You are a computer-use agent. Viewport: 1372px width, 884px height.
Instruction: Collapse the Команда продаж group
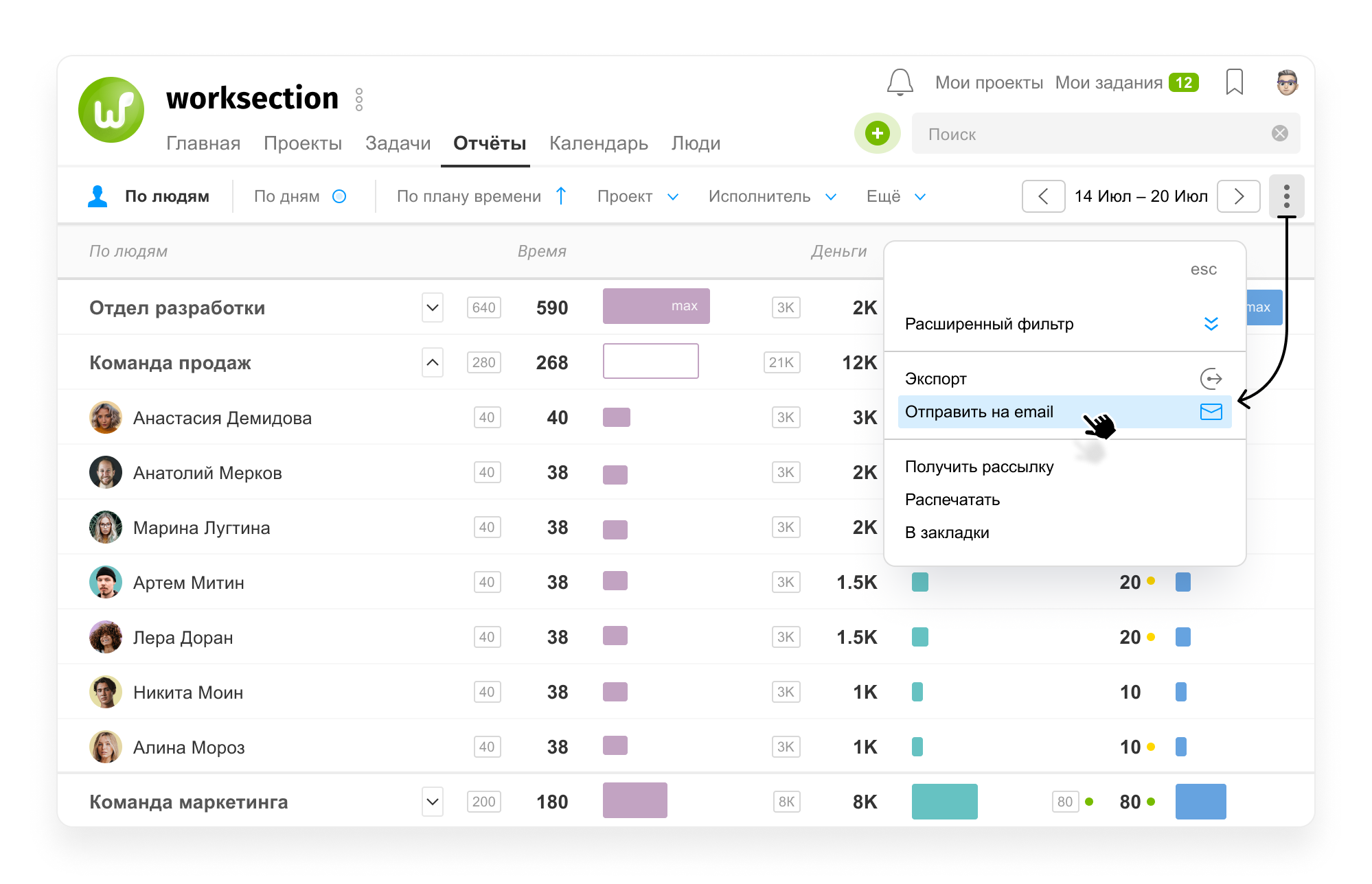tap(433, 362)
